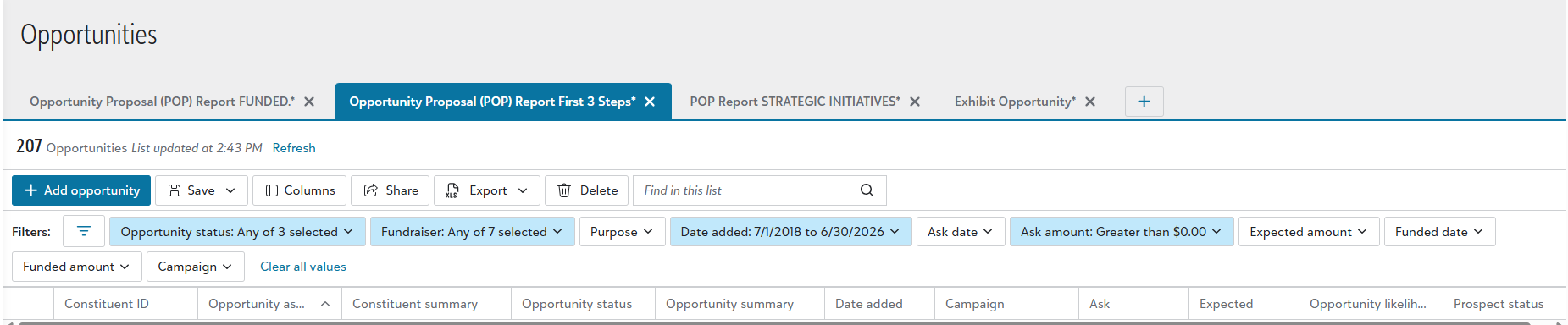1568x325 pixels.
Task: Open the Funded date filter
Action: tap(1439, 231)
